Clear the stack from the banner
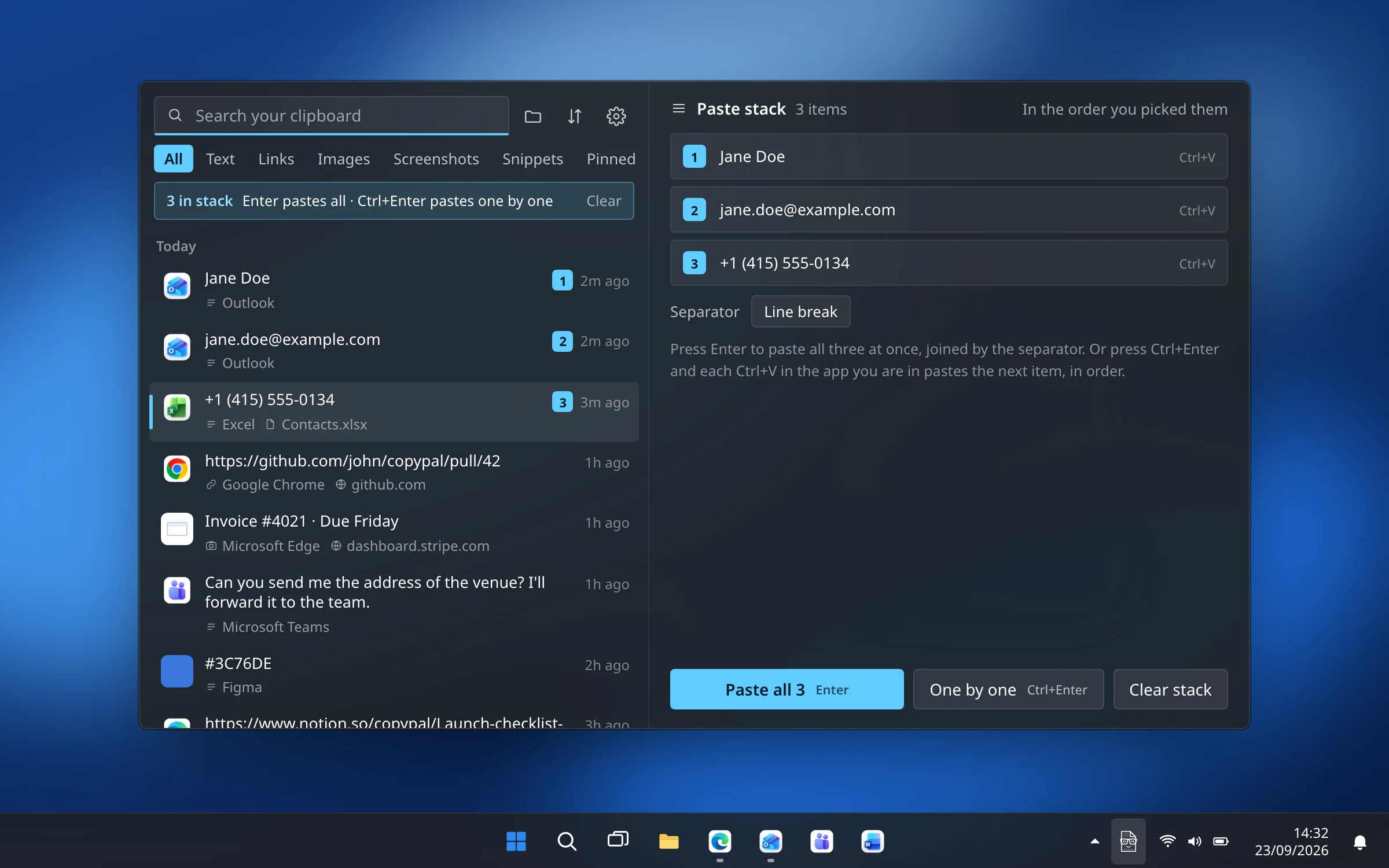Viewport: 1389px width, 868px height. (604, 201)
